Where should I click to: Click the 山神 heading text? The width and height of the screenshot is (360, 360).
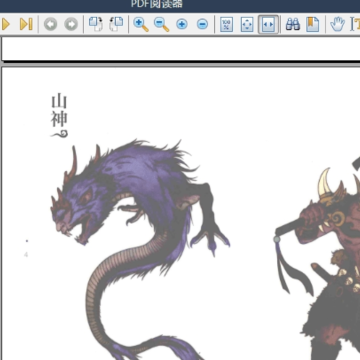pos(59,111)
